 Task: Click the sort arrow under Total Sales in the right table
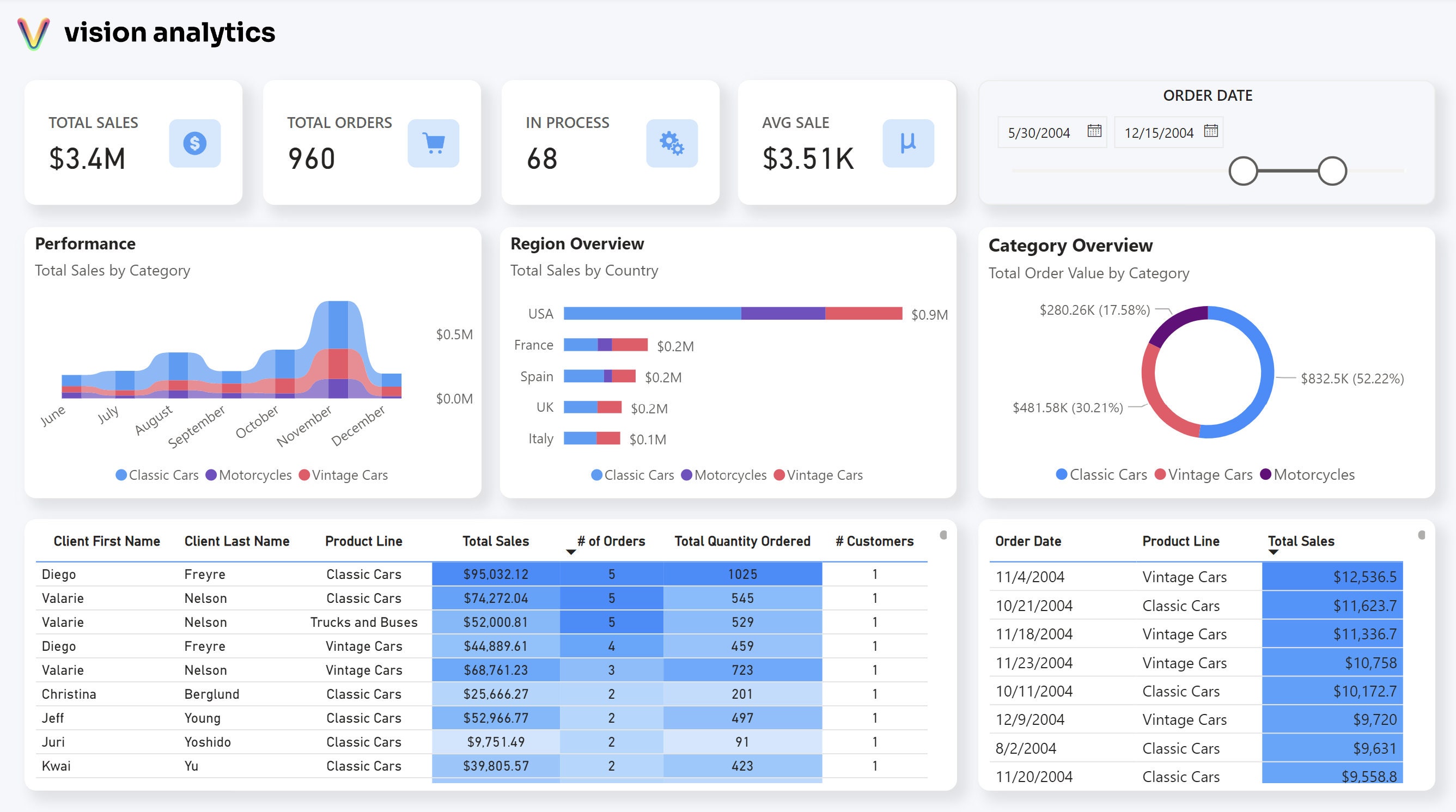(x=1274, y=552)
